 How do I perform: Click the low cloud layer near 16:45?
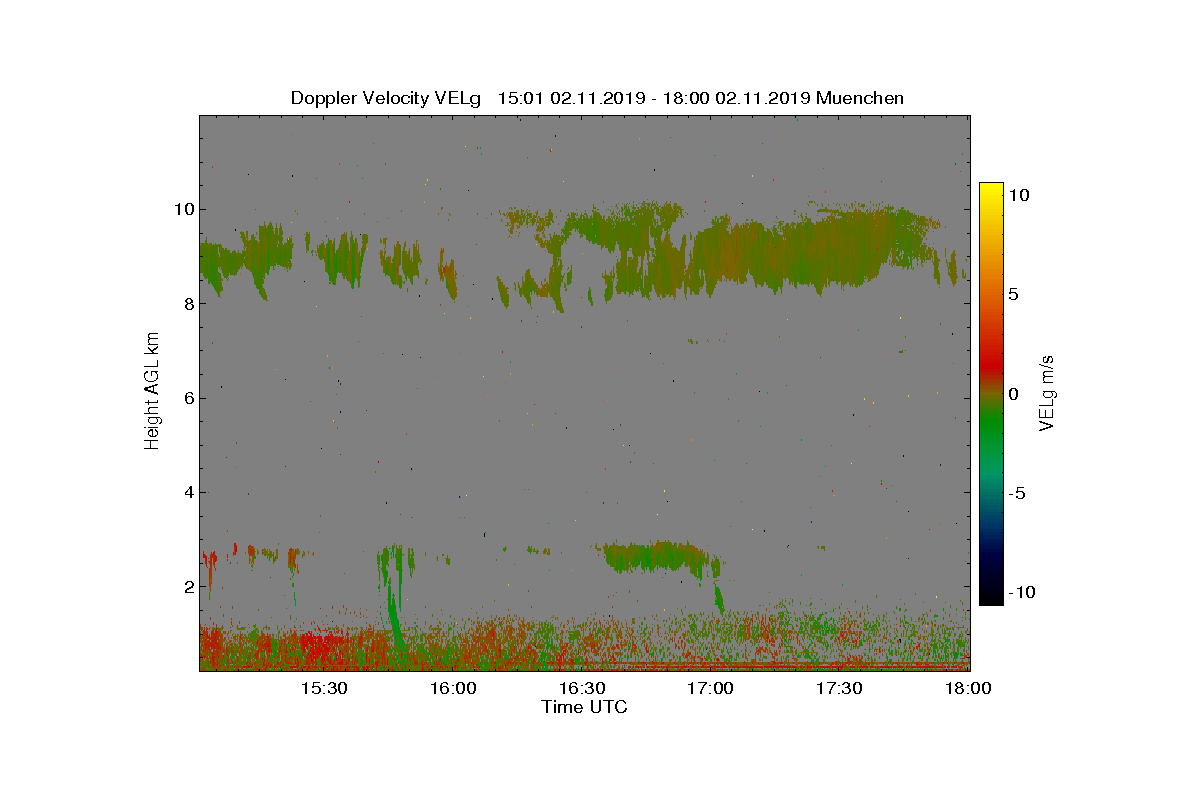pos(655,556)
